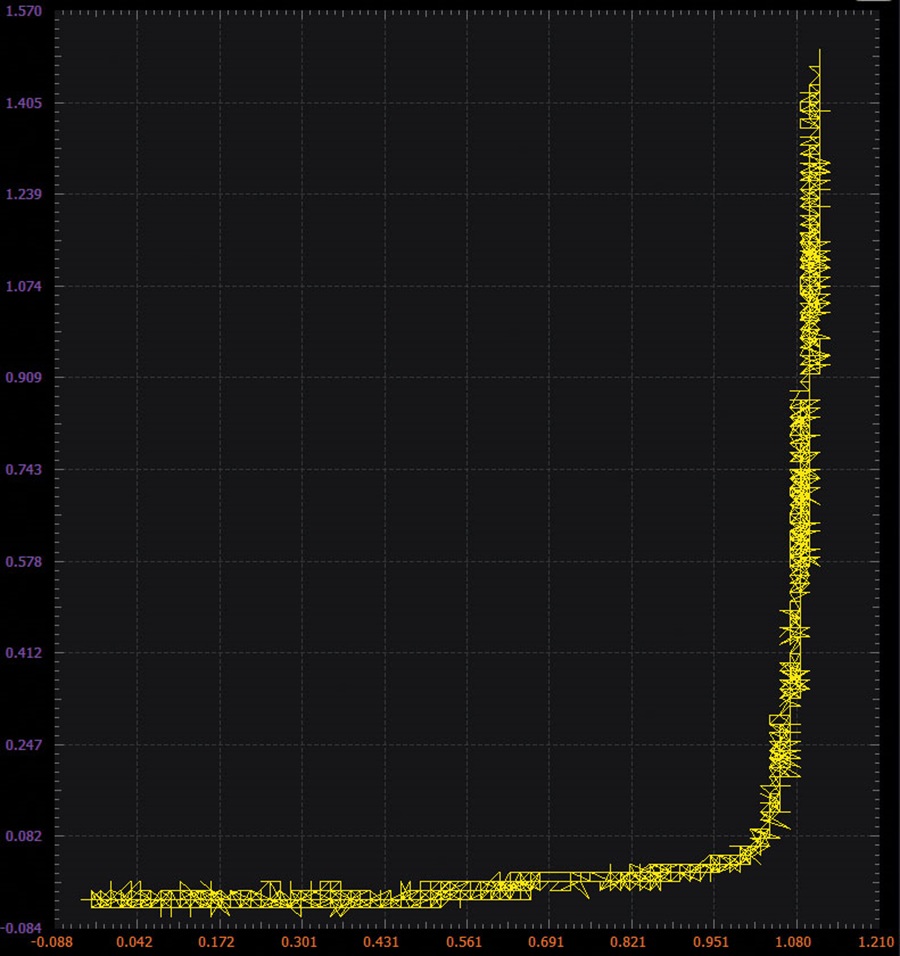Viewport: 900px width, 956px height.
Task: Click the 1.239 y-axis value
Action: [x=24, y=194]
